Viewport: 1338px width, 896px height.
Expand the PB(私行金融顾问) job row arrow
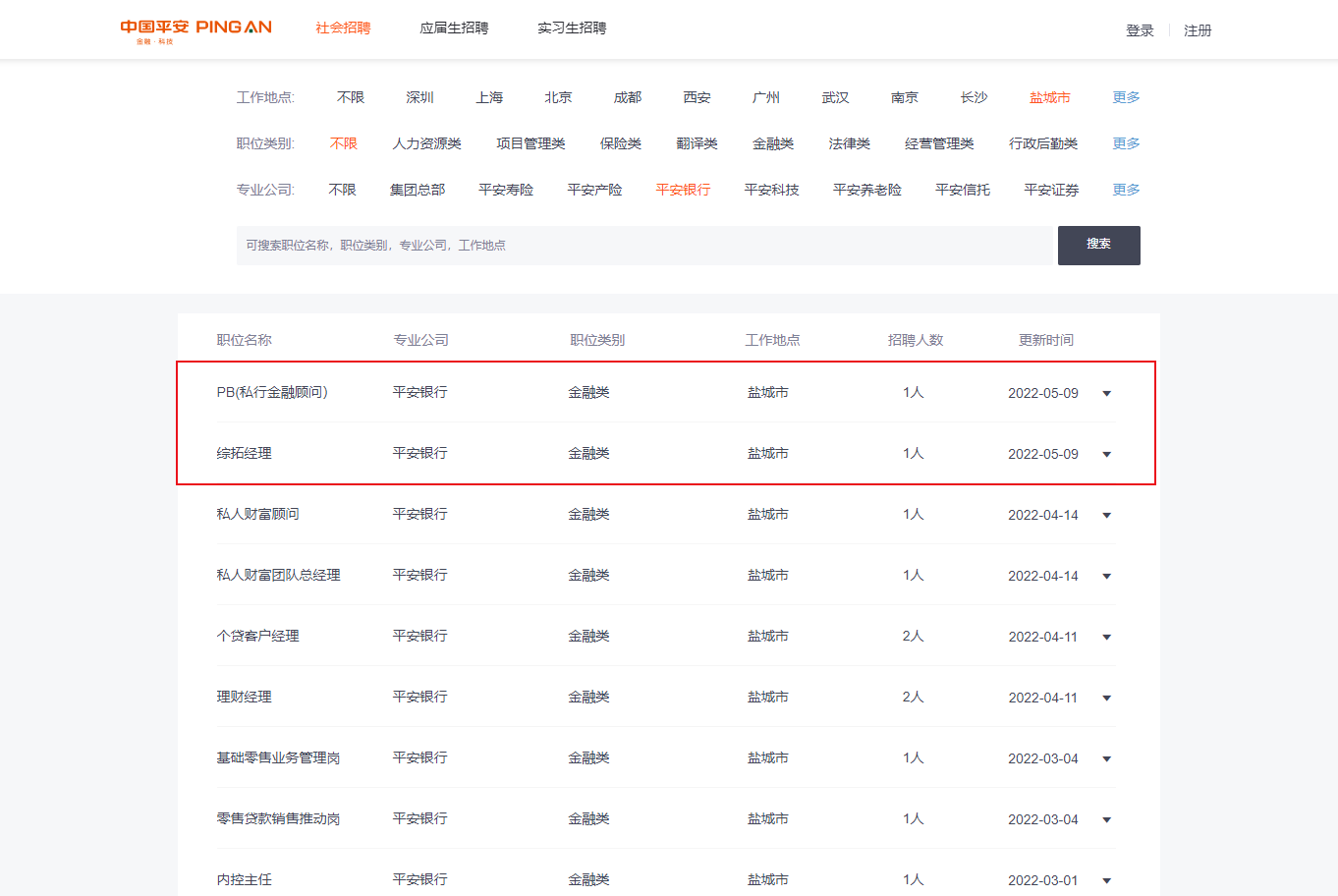pos(1106,394)
